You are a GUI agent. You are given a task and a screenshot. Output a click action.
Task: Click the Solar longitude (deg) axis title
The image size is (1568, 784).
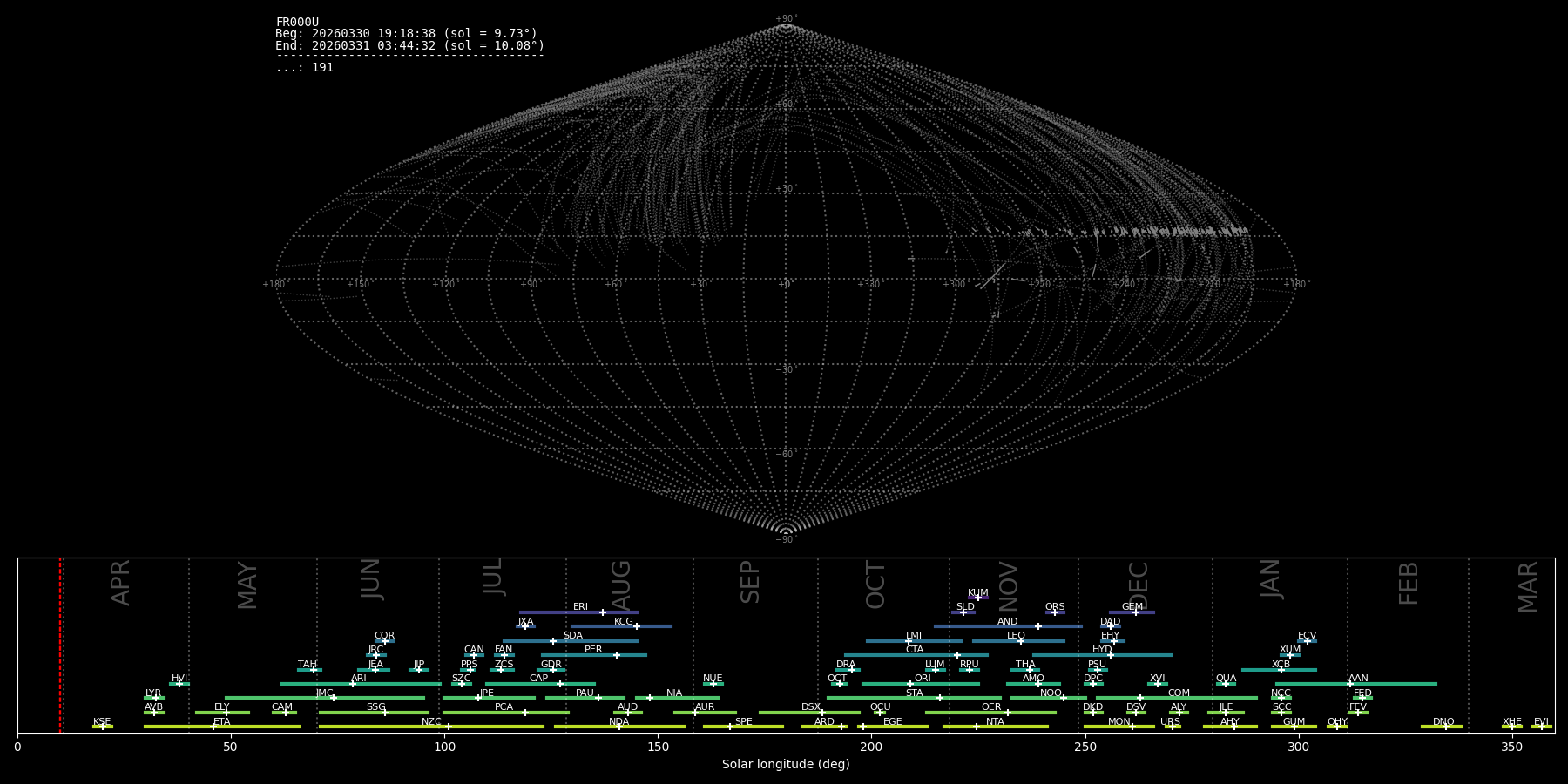(785, 765)
